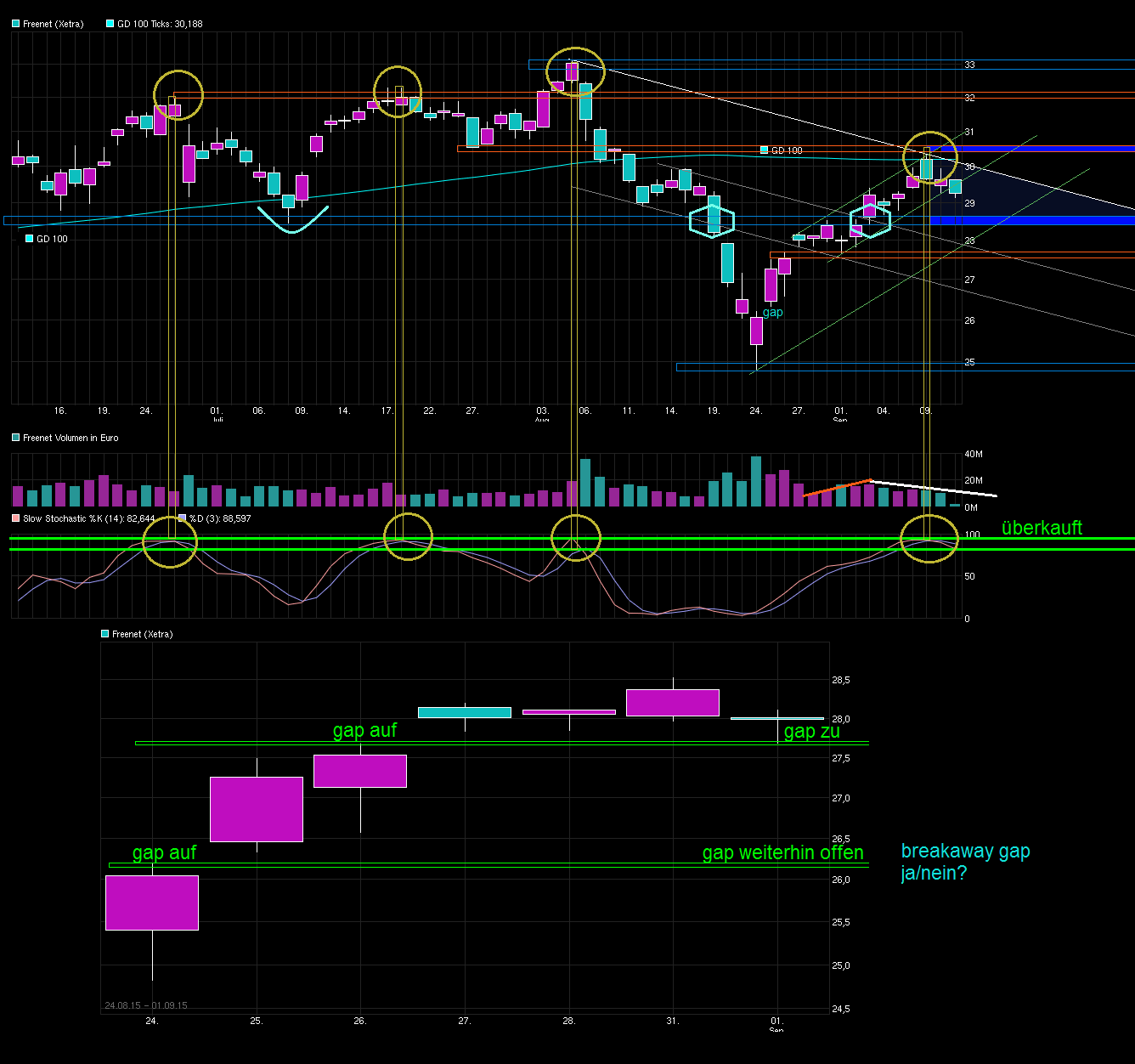Screen dimensions: 1135x1064
Task: Click the 33 price axis label
Action: coord(969,65)
